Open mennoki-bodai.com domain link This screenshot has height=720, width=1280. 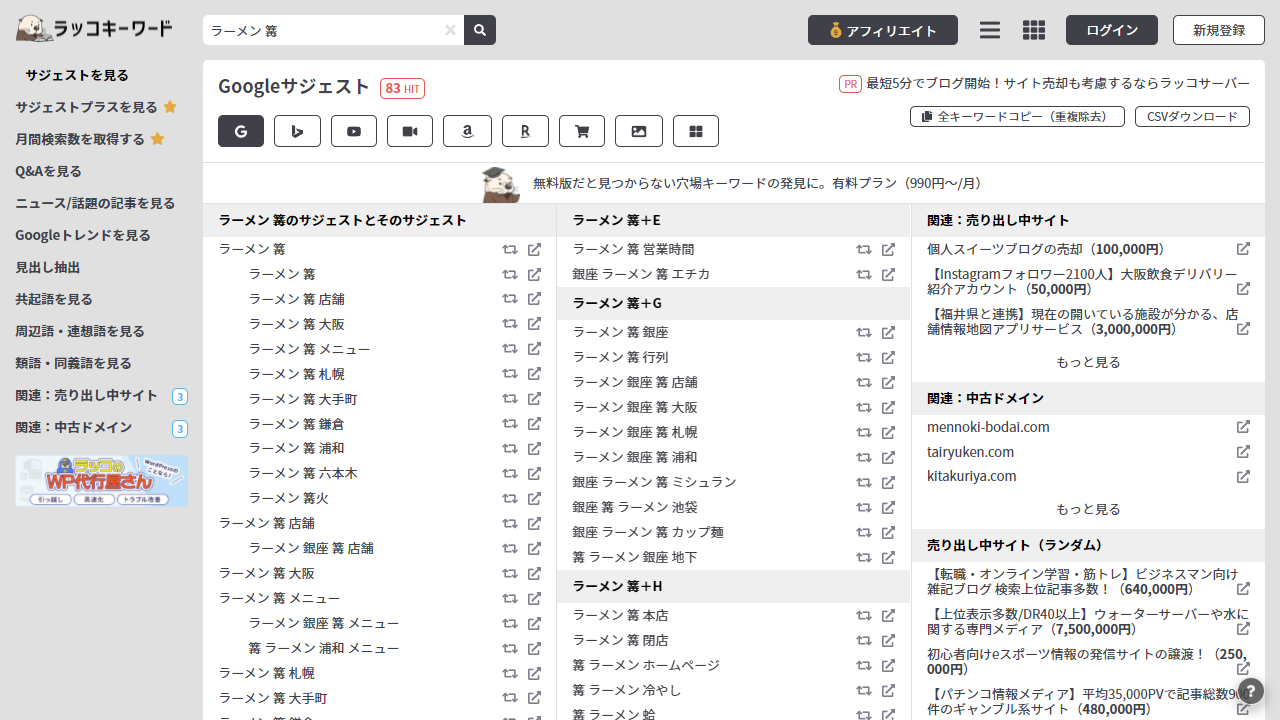pos(988,427)
